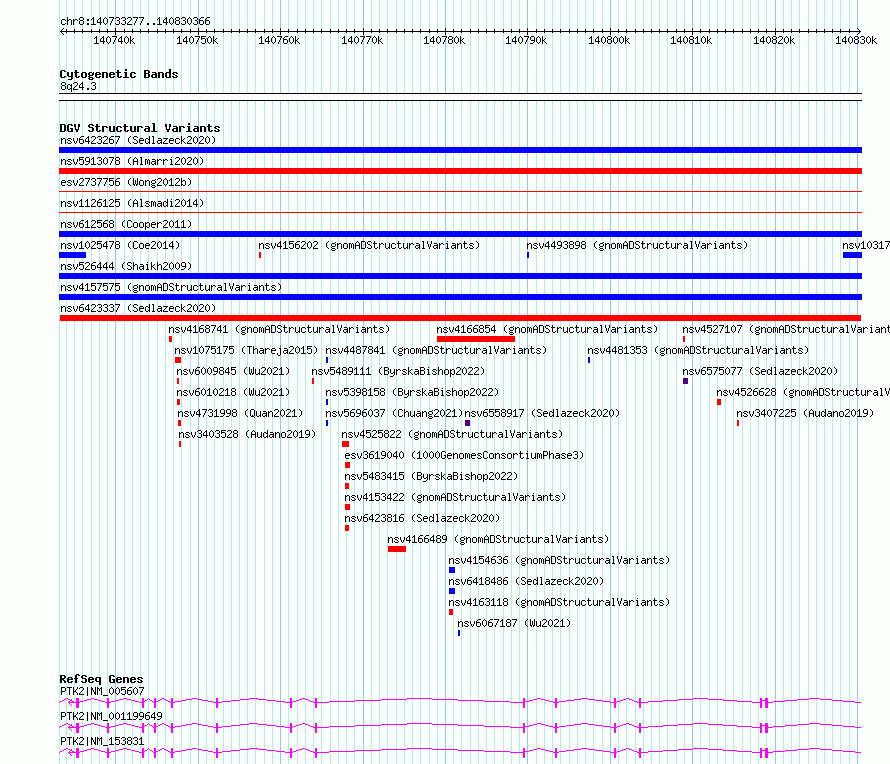The width and height of the screenshot is (890, 764).
Task: Click nsv4527107 variant label
Action: [786, 329]
